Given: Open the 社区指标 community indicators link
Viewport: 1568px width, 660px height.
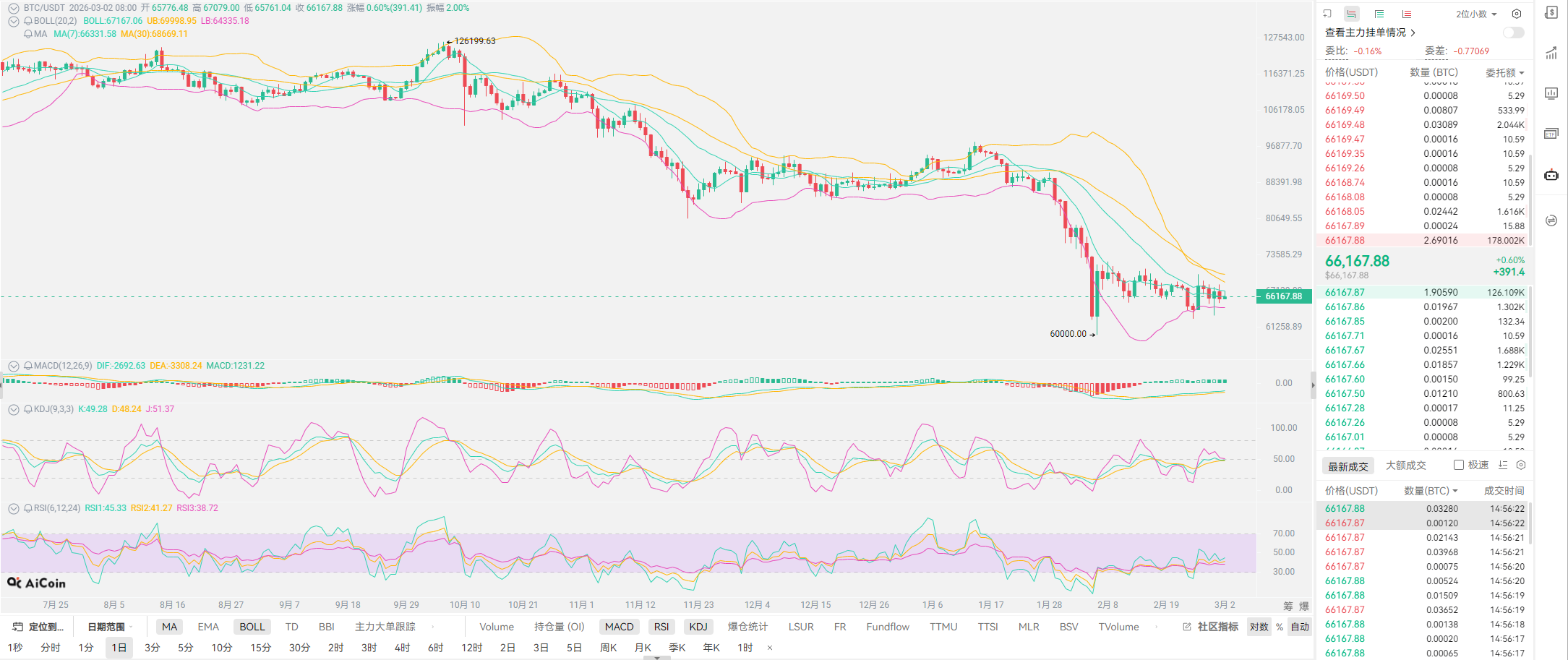Looking at the screenshot, I should [x=1211, y=627].
